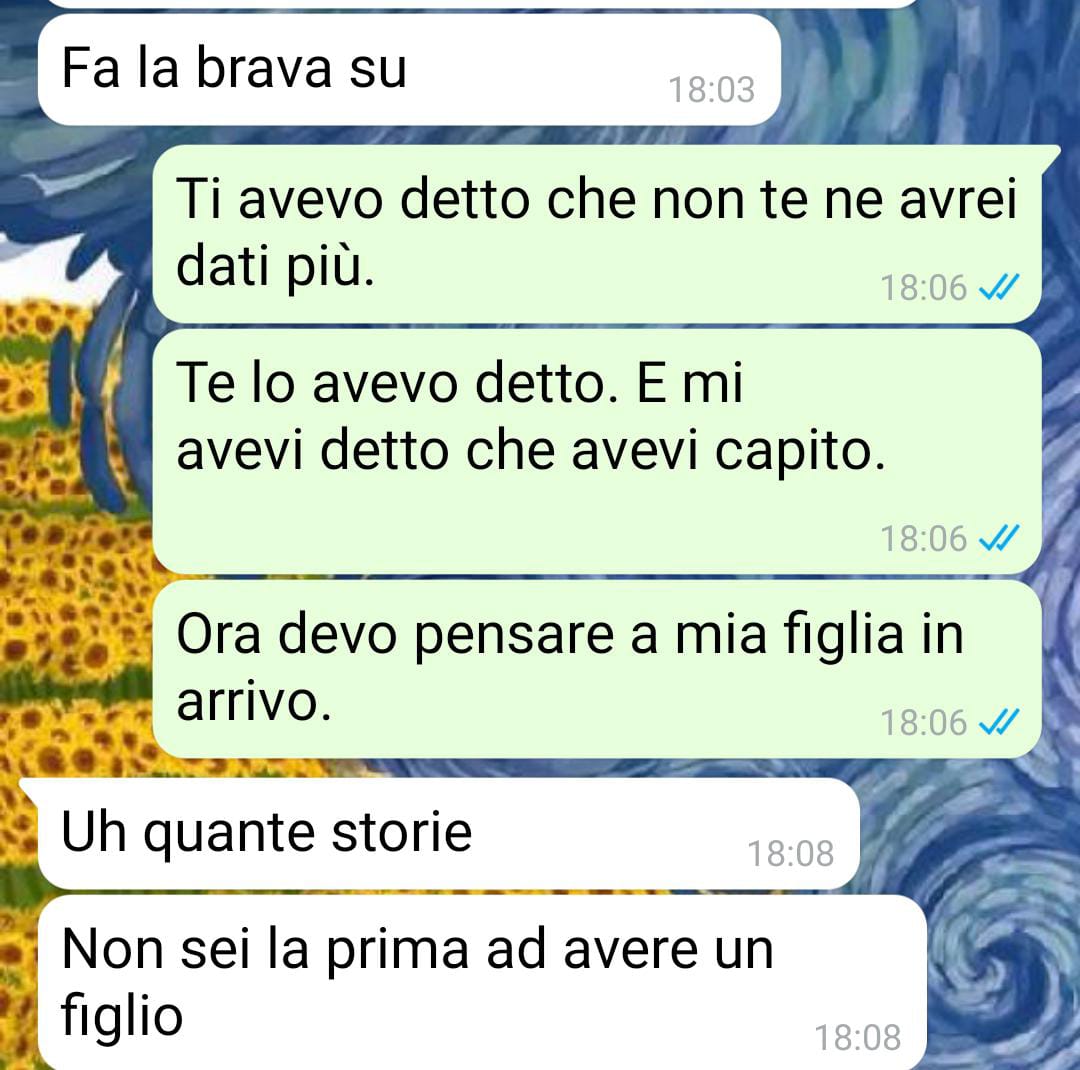Click the 18:03 timestamp
The width and height of the screenshot is (1080, 1070).
pyautogui.click(x=712, y=90)
